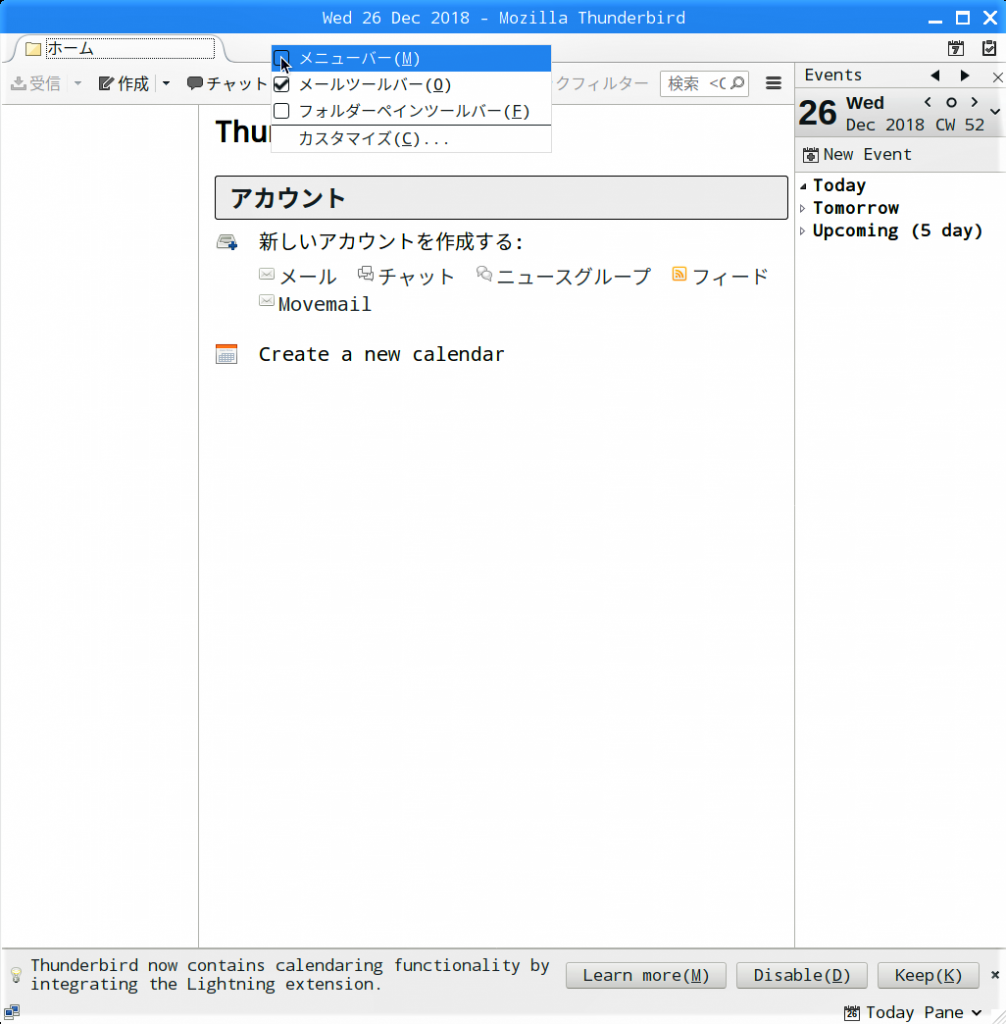
Task: Open the 作成 dropdown arrow
Action: [166, 84]
